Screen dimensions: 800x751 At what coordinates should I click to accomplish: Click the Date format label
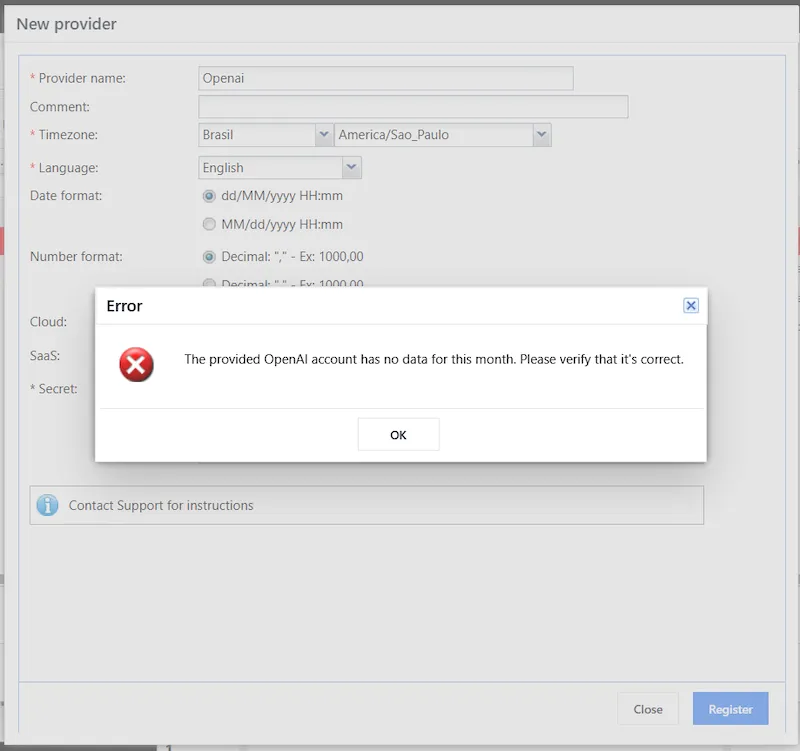point(66,195)
